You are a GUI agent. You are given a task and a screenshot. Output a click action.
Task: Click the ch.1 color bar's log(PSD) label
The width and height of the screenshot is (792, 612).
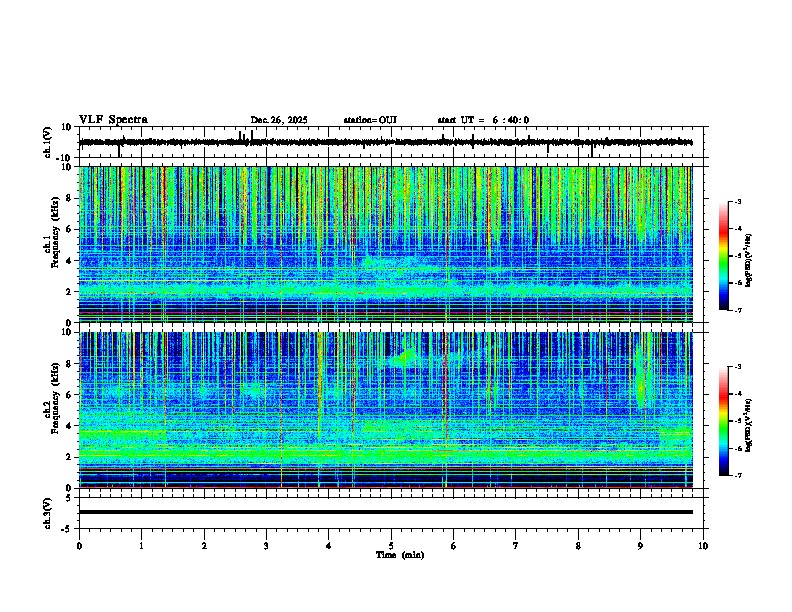[748, 260]
